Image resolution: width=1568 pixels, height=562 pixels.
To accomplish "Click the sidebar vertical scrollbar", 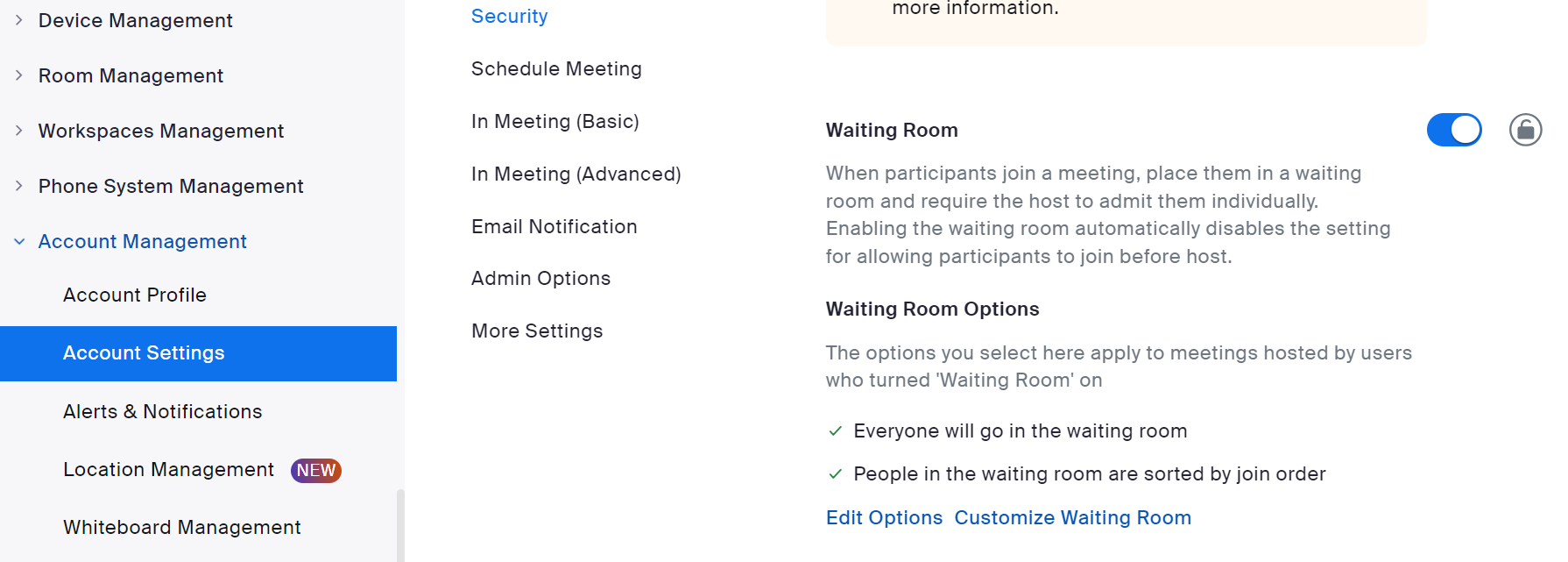I will coord(400,525).
